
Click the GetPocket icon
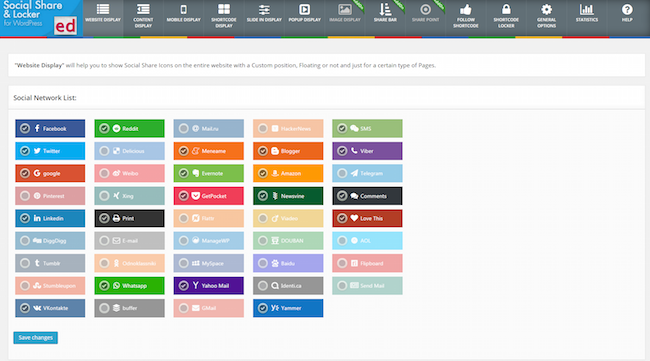point(196,196)
